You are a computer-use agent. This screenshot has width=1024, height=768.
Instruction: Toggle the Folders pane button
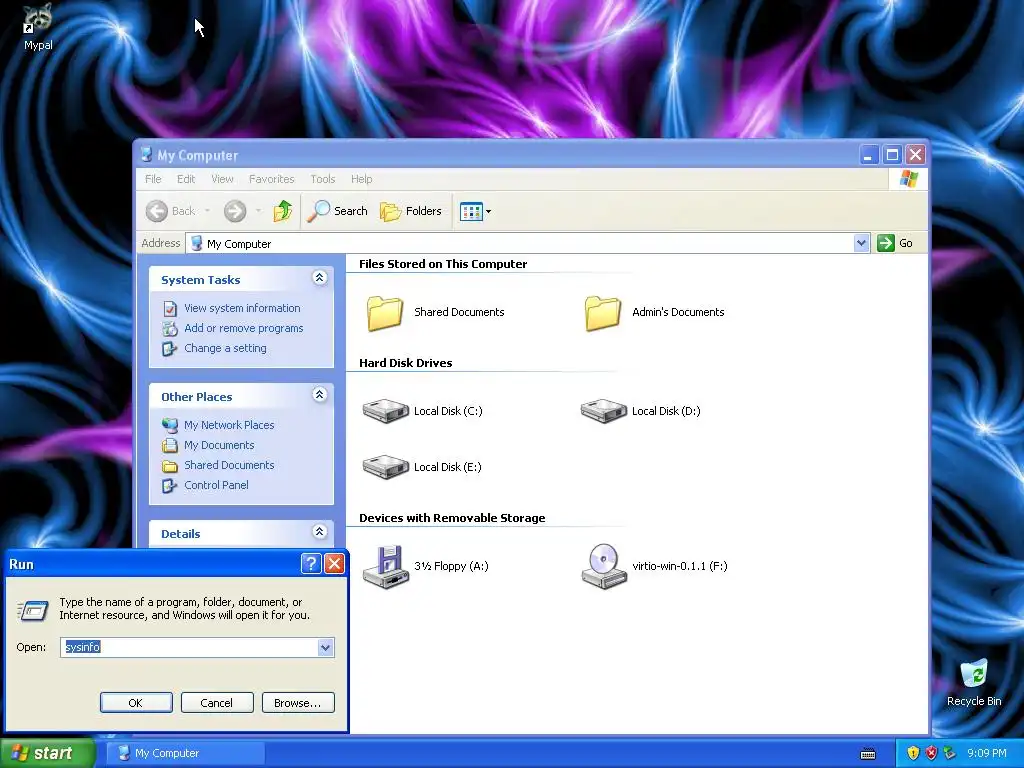[x=411, y=211]
